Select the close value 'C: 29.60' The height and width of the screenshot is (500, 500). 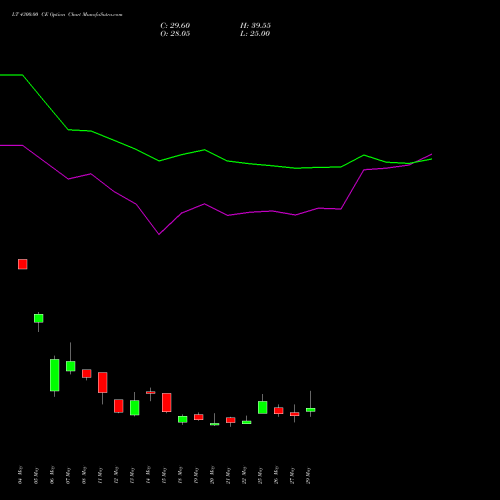coord(175,26)
